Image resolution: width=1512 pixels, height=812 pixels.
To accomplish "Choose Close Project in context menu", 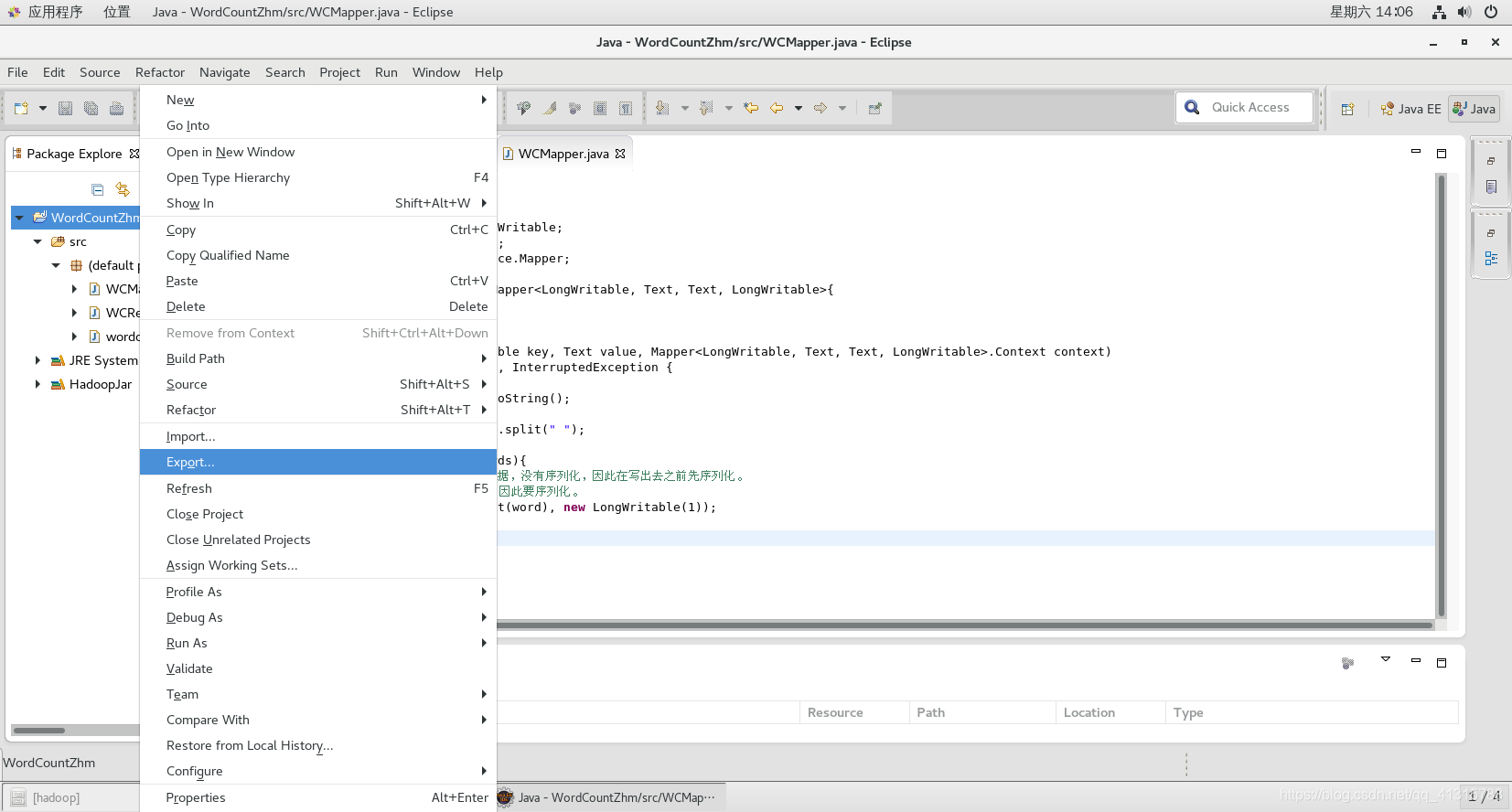I will tap(317, 514).
